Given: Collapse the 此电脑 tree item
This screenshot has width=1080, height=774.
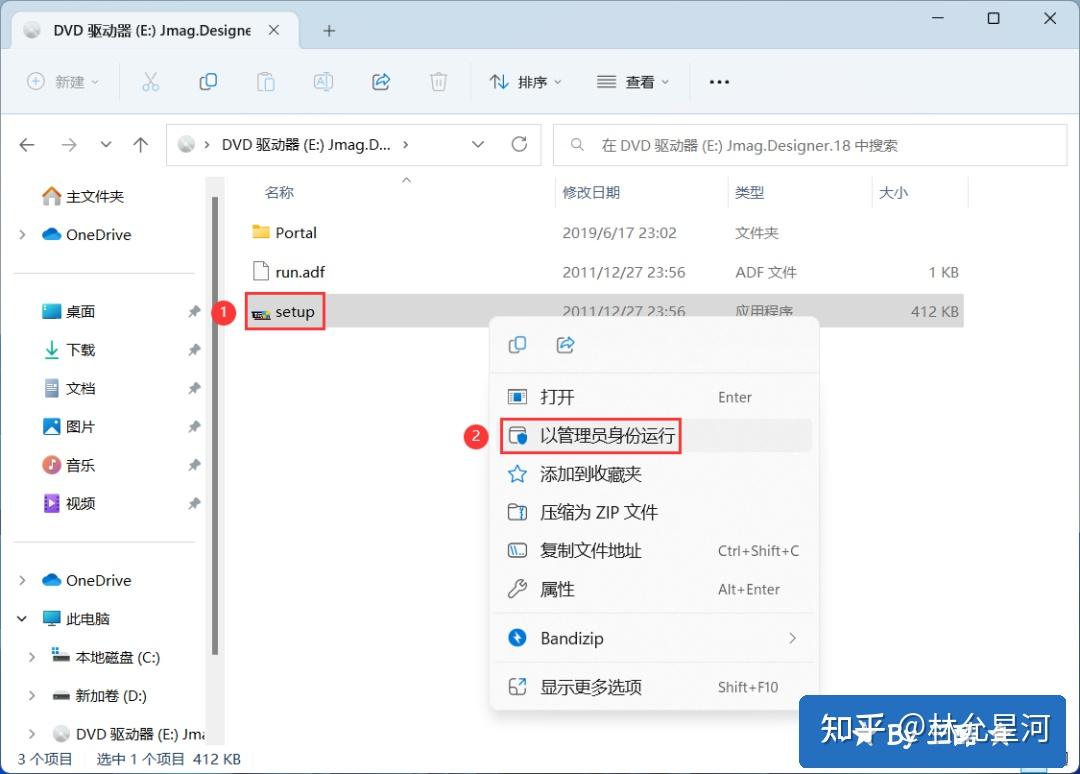Looking at the screenshot, I should pyautogui.click(x=20, y=618).
